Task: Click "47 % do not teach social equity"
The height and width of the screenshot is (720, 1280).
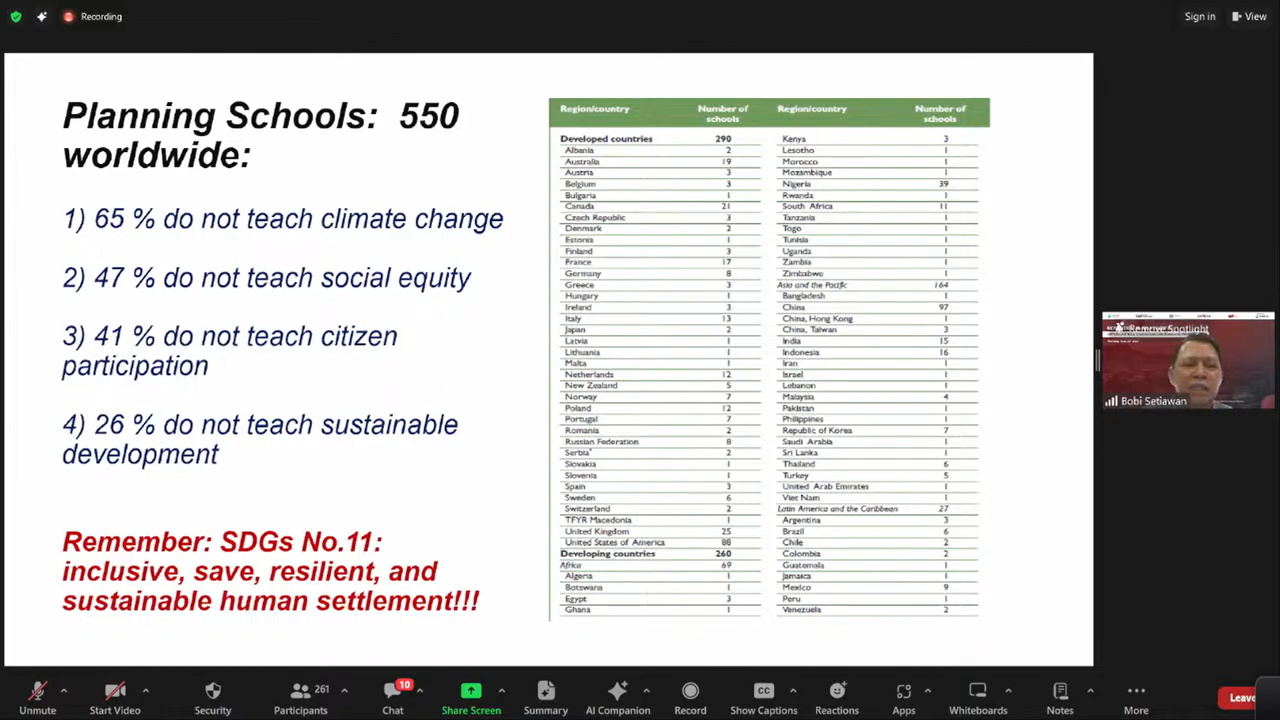Action: click(x=266, y=278)
